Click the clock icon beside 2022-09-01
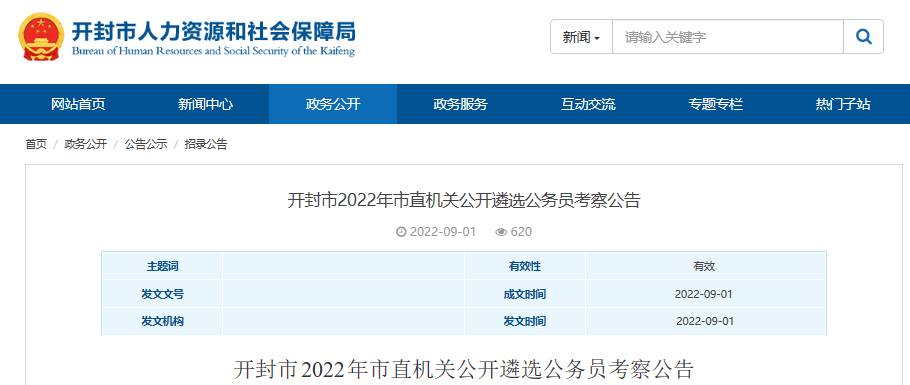 pos(401,232)
